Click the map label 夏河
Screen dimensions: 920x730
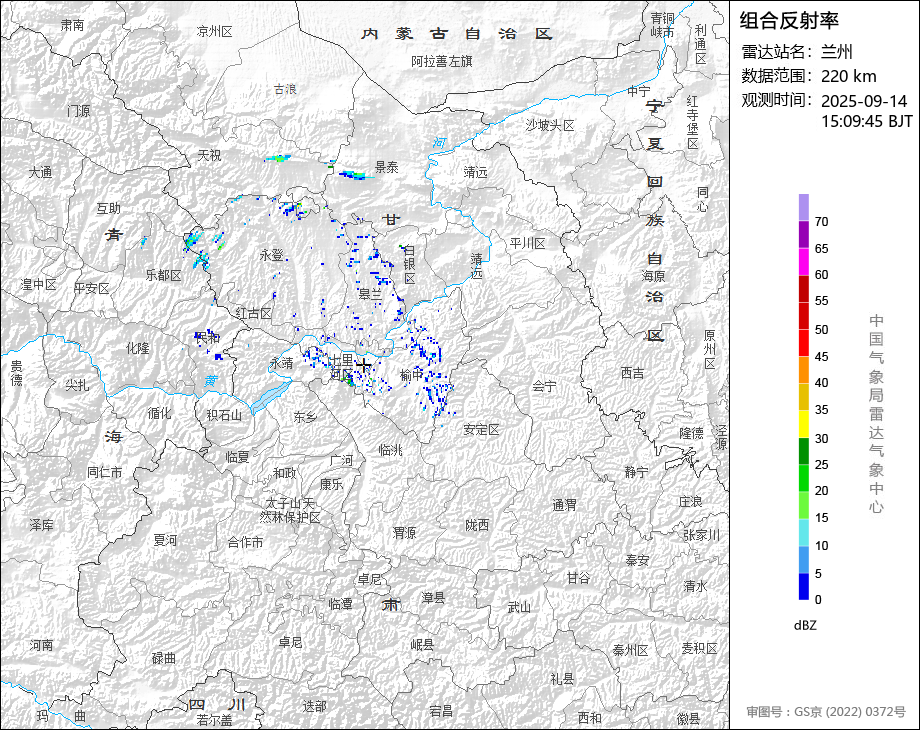tap(165, 540)
